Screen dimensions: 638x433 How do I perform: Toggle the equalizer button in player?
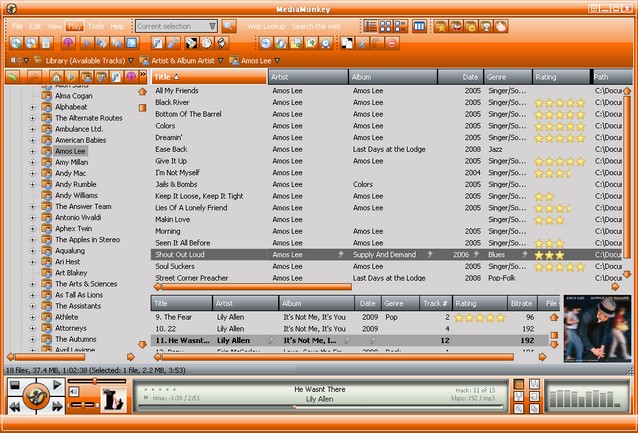534,384
